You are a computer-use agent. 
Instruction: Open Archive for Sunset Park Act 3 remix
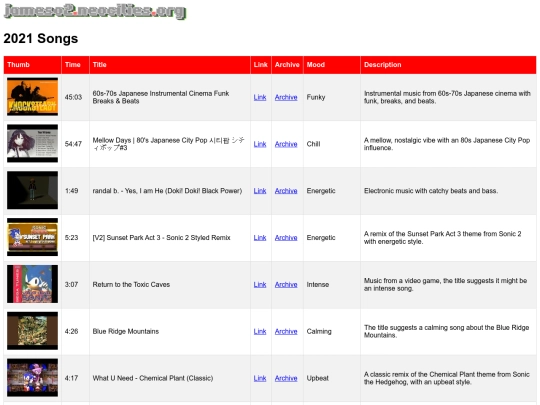pyautogui.click(x=286, y=238)
